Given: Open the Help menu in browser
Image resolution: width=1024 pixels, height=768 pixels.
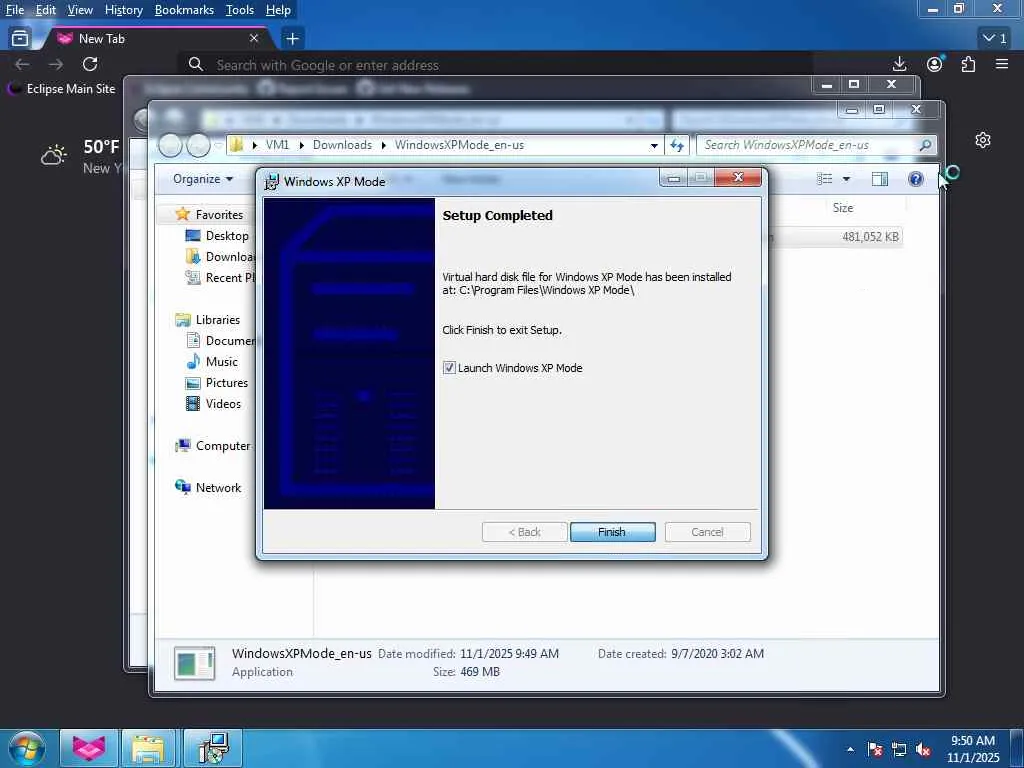Looking at the screenshot, I should [278, 10].
